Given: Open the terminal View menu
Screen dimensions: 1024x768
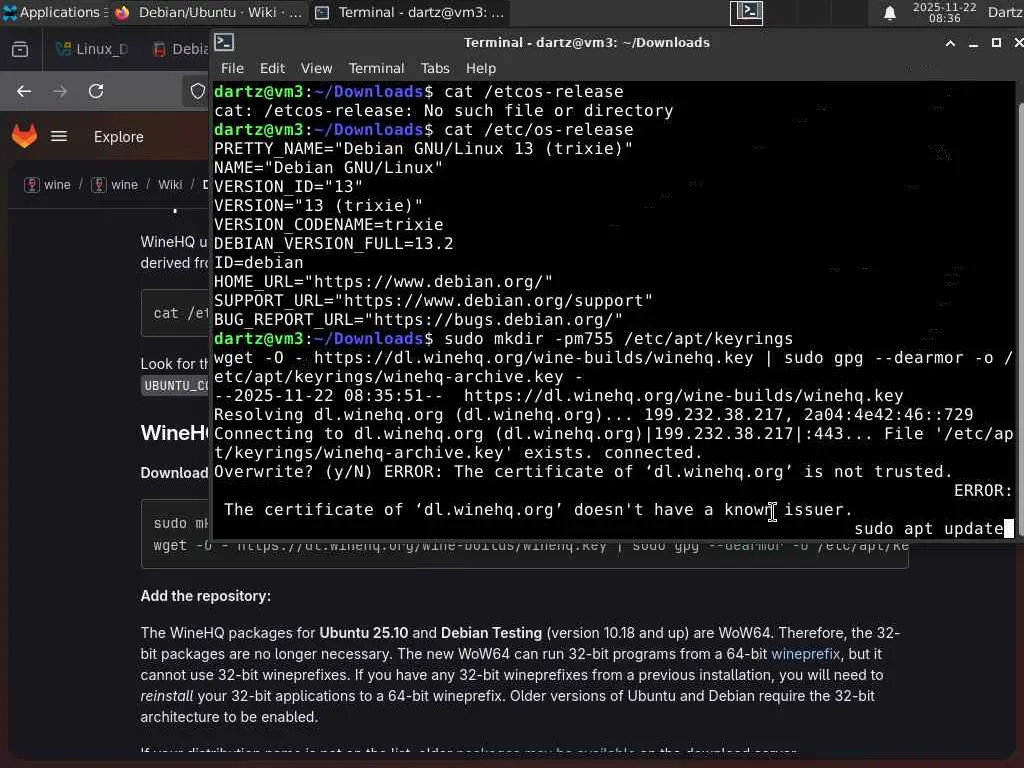Looking at the screenshot, I should coord(317,68).
